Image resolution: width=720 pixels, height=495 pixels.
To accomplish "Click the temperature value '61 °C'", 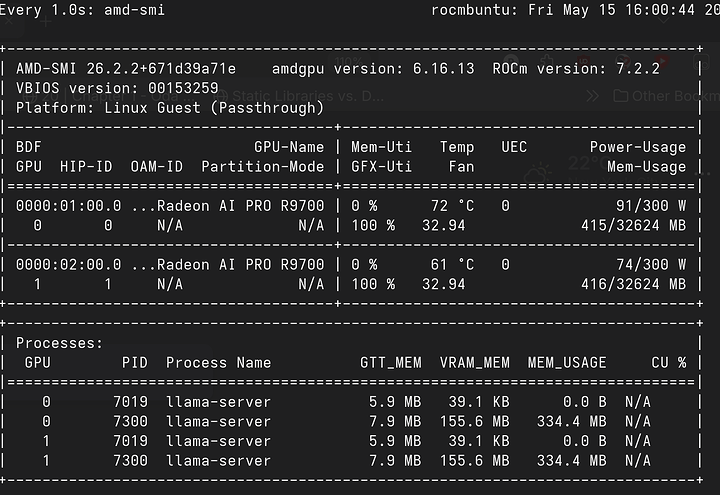I will tap(452, 264).
